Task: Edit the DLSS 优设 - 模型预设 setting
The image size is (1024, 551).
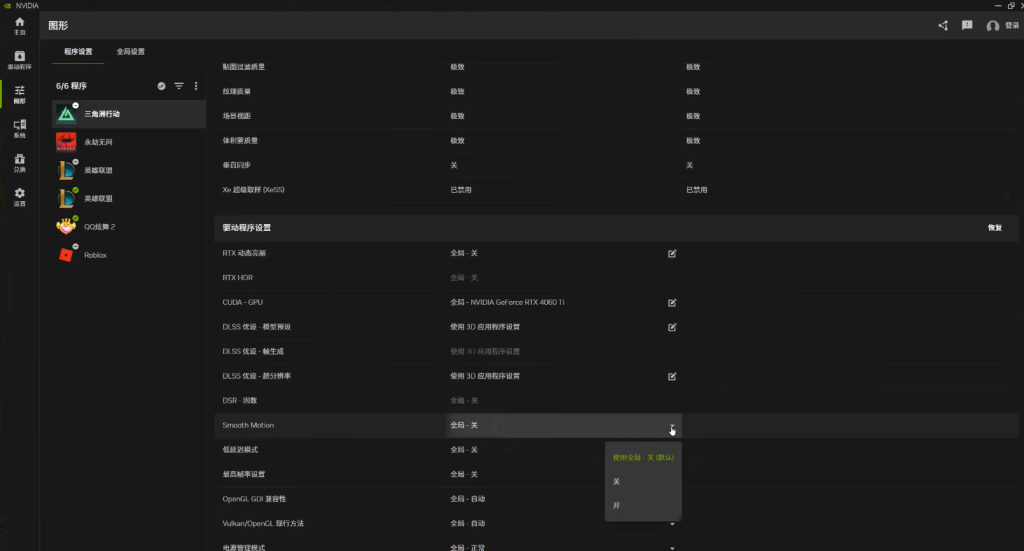Action: click(x=672, y=327)
